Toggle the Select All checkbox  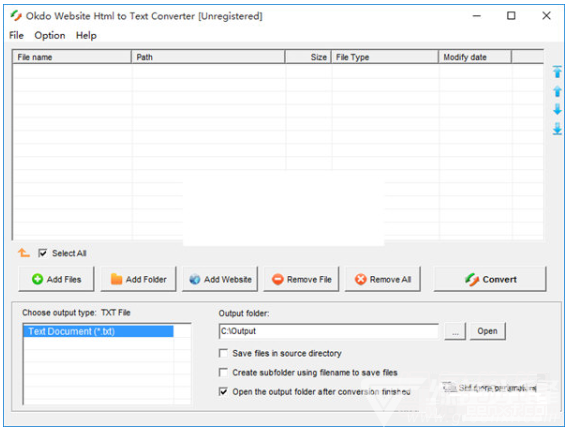[x=42, y=253]
